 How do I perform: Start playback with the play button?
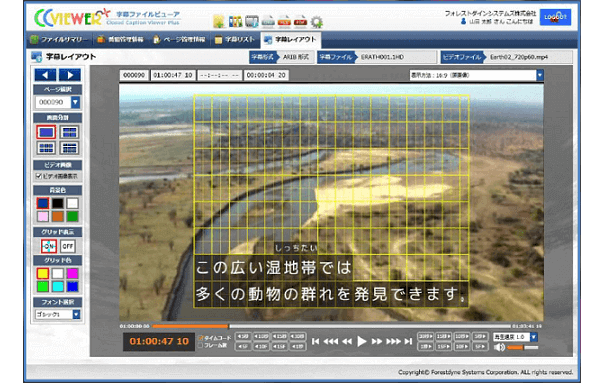[362, 341]
